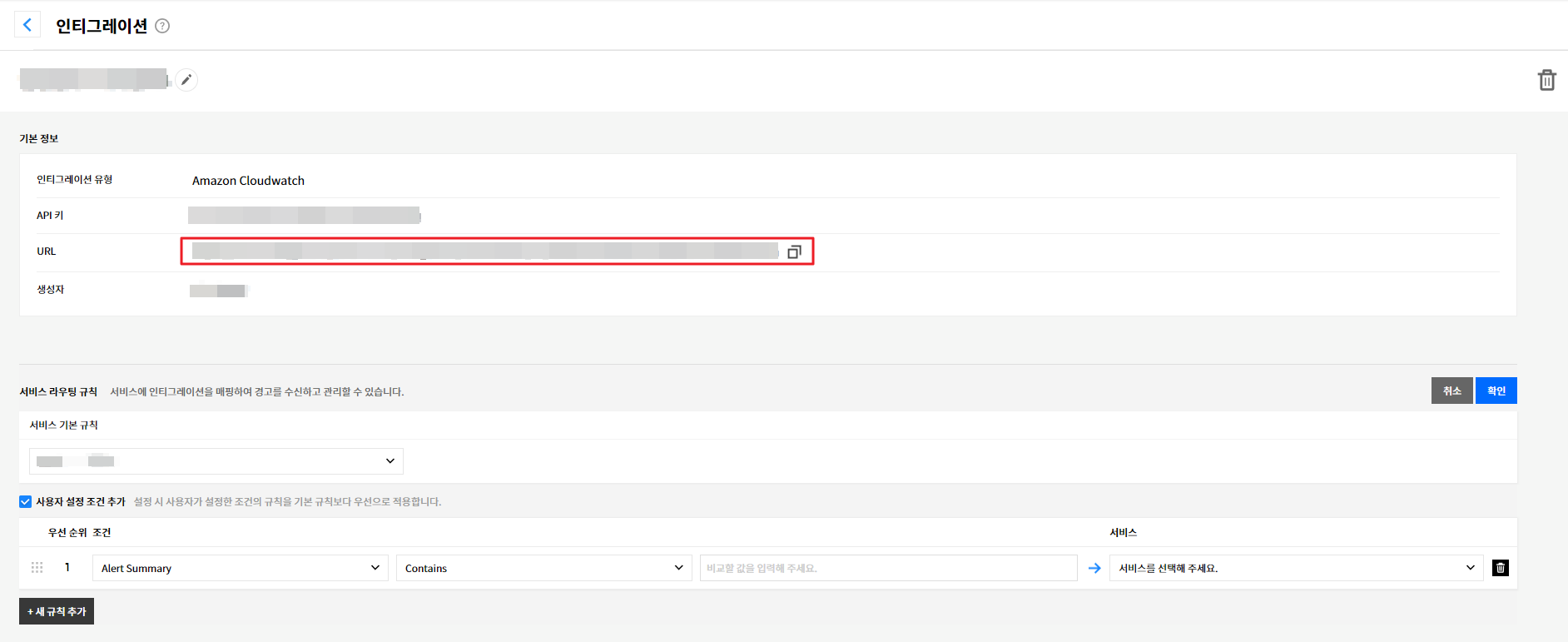Screen dimensions: 1568x642
Task: Click the Amazon Cloudwatch integration type text
Action: pyautogui.click(x=248, y=181)
